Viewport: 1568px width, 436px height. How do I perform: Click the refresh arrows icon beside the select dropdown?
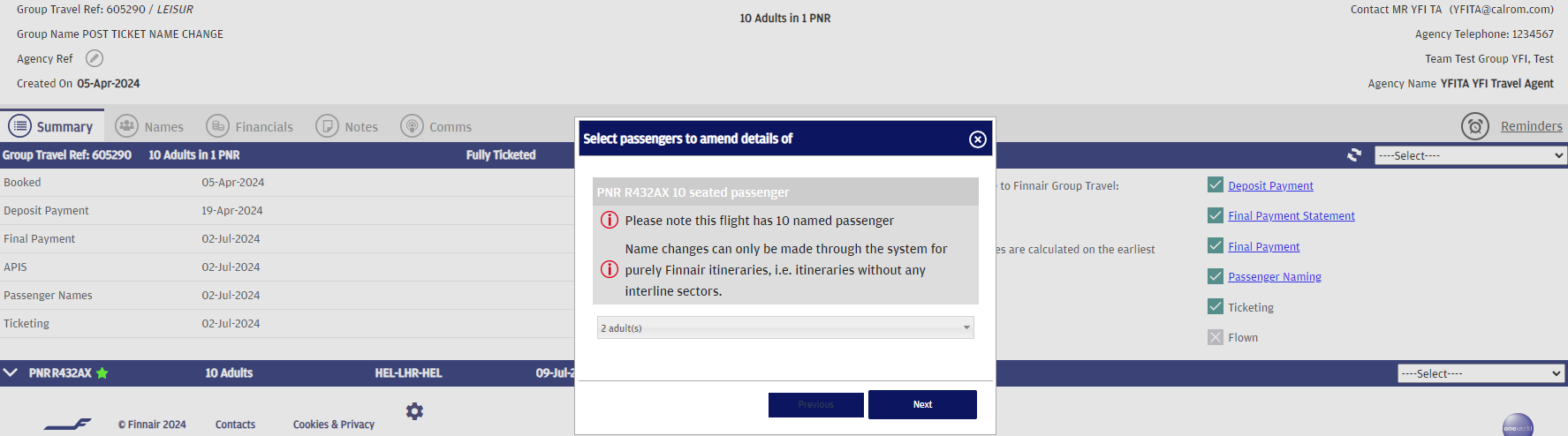pos(1354,155)
